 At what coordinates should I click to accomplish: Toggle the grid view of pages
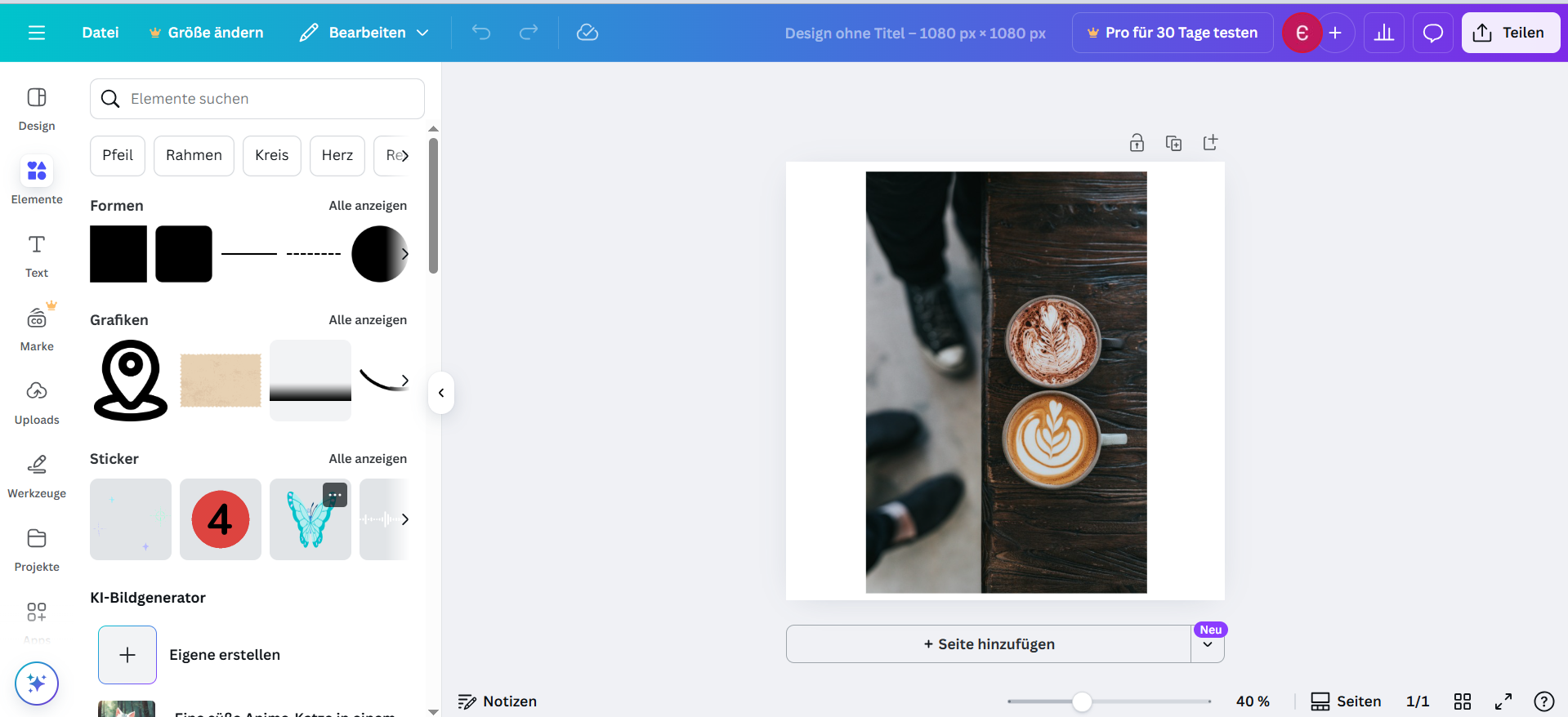pyautogui.click(x=1462, y=701)
